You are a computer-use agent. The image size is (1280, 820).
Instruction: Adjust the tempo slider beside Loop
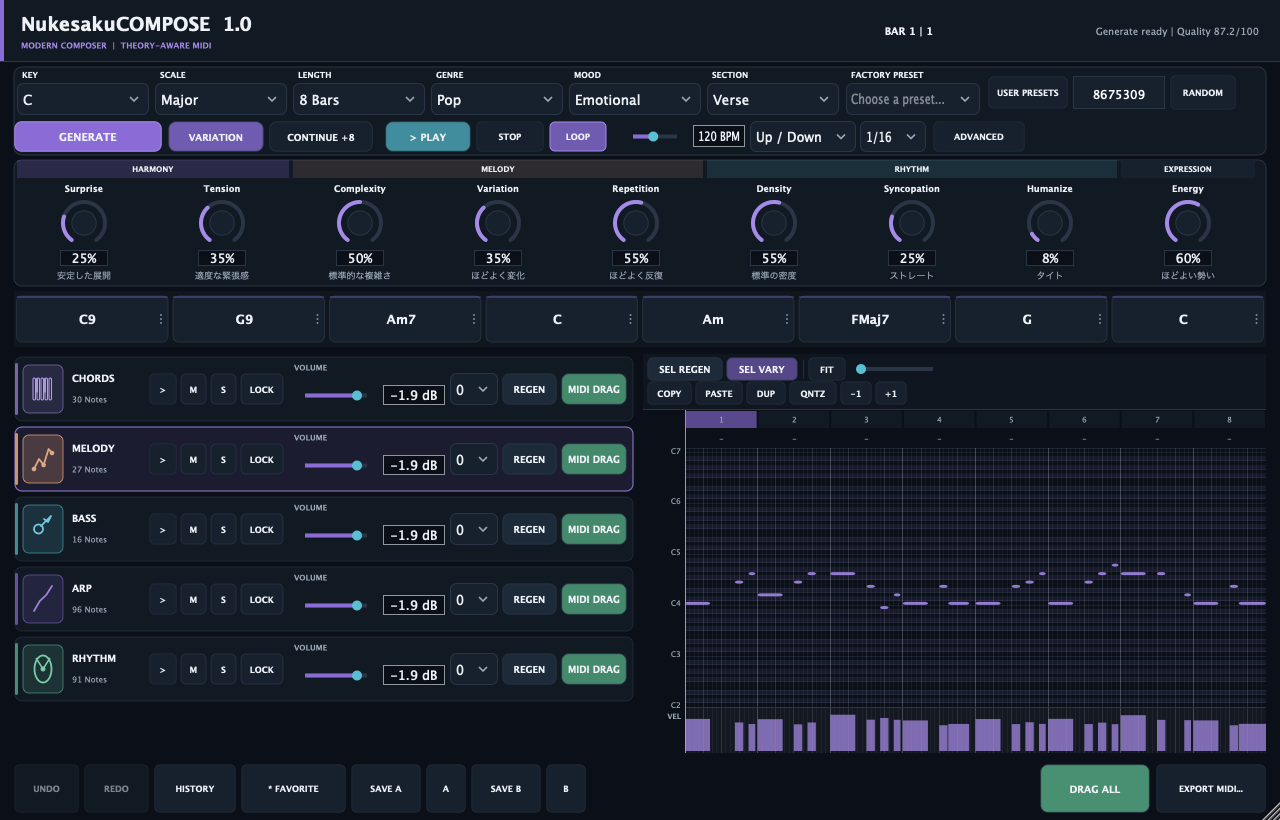pyautogui.click(x=655, y=136)
